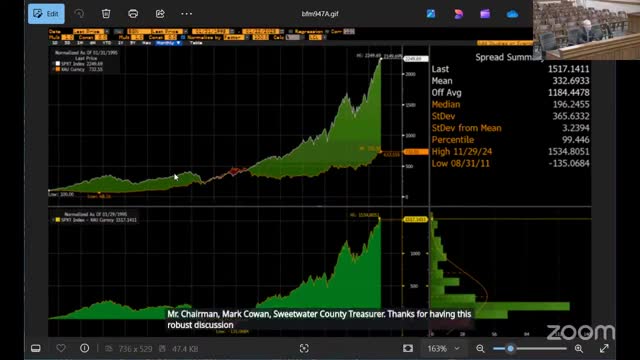Rotate the image with the rotate icon

point(79,13)
